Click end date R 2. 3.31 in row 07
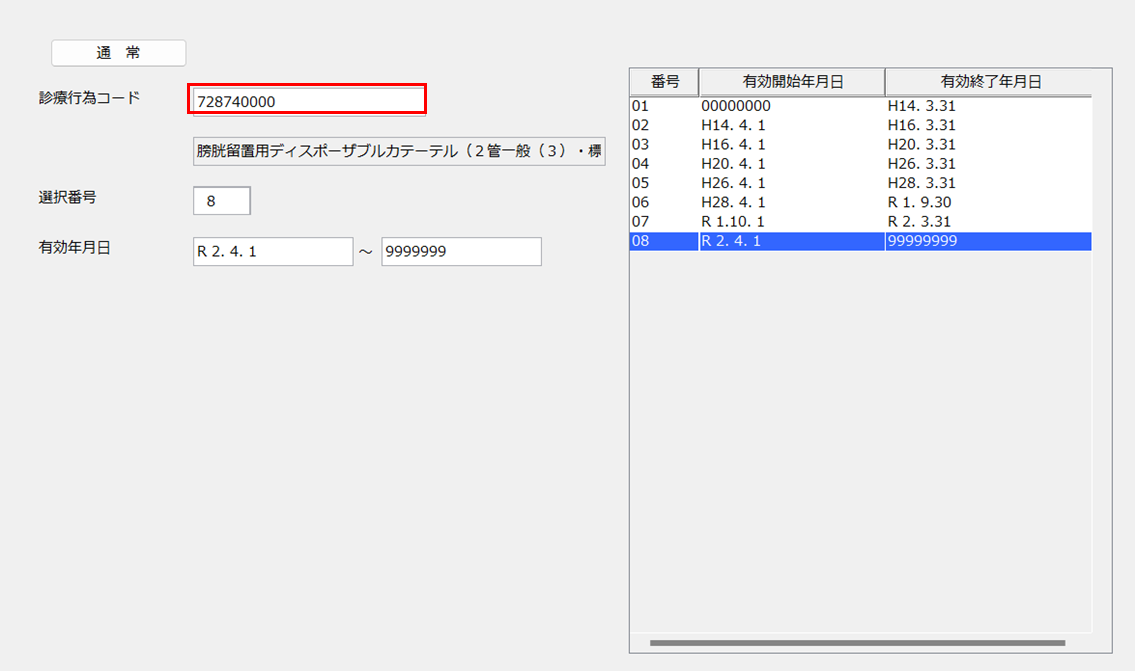Screen dimensions: 1135x671 (921, 222)
